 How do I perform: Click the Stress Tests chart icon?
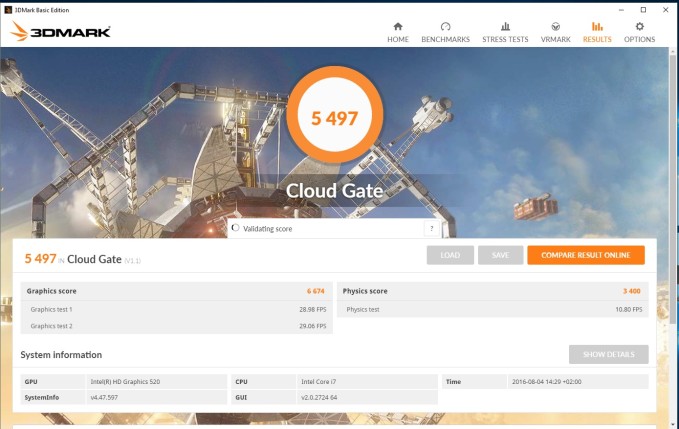(505, 26)
